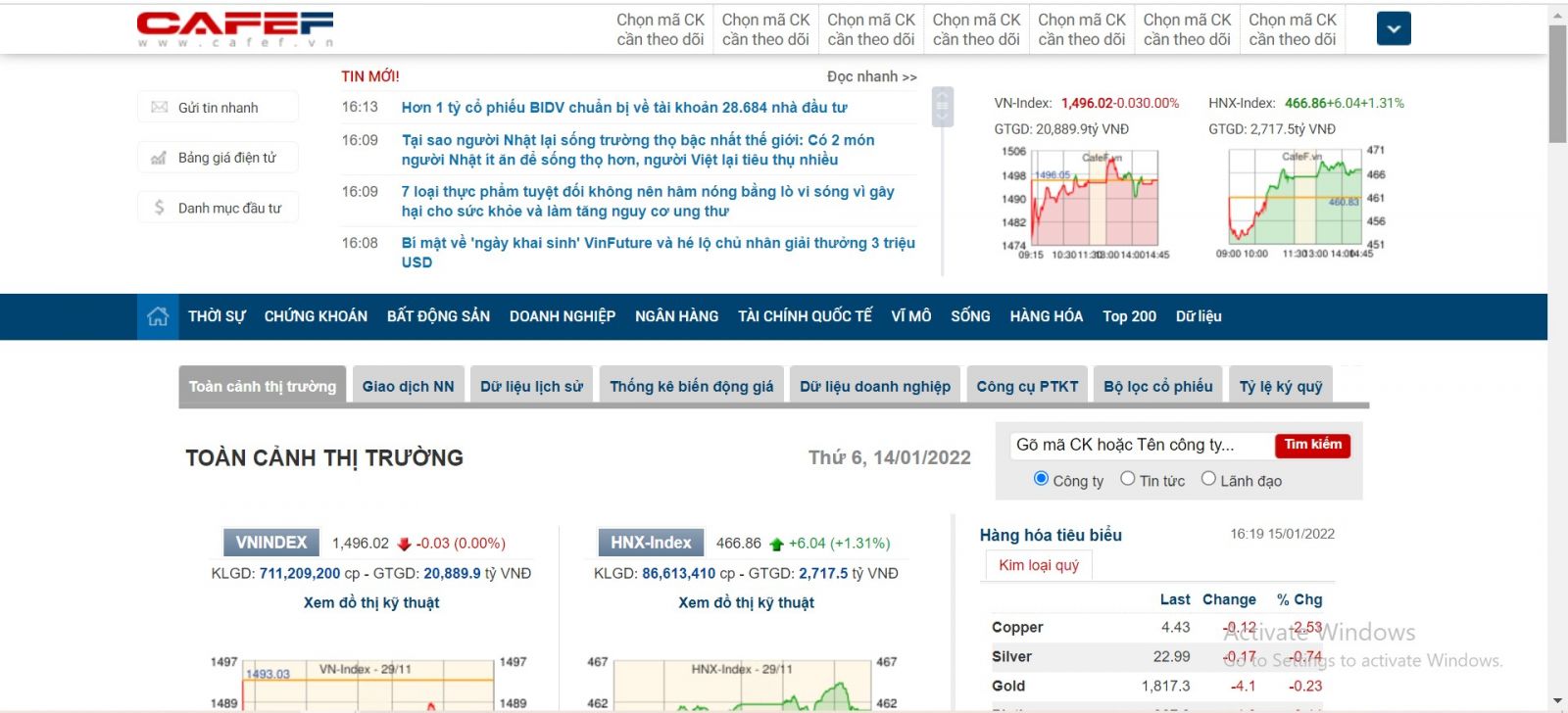Click the news list scroll handle
This screenshot has width=1568, height=713.
(x=943, y=106)
